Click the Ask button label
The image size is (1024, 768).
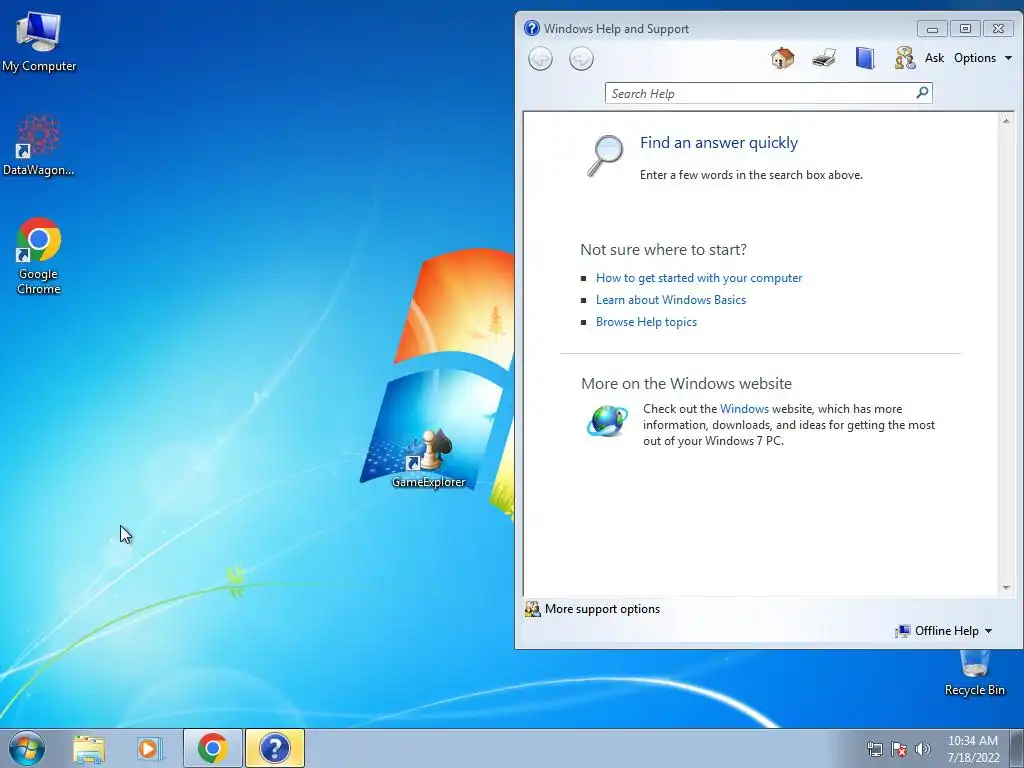click(934, 58)
